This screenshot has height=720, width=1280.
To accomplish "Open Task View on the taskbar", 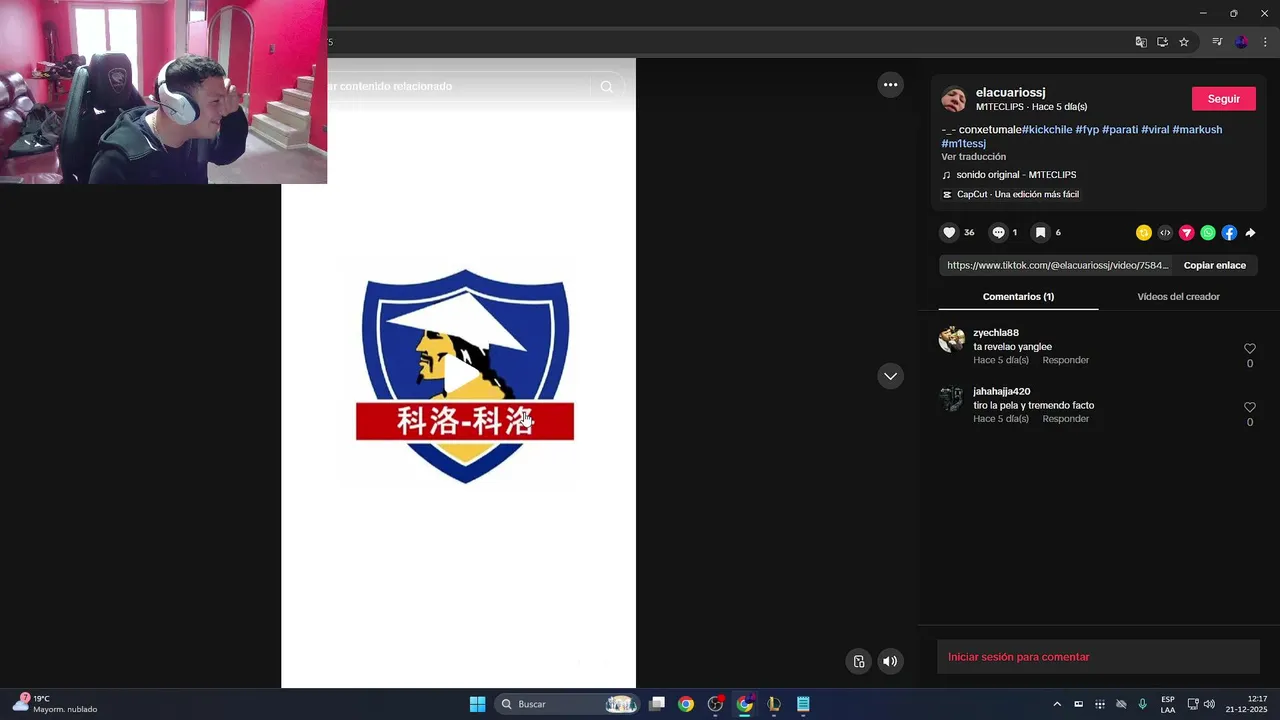I will coord(657,704).
